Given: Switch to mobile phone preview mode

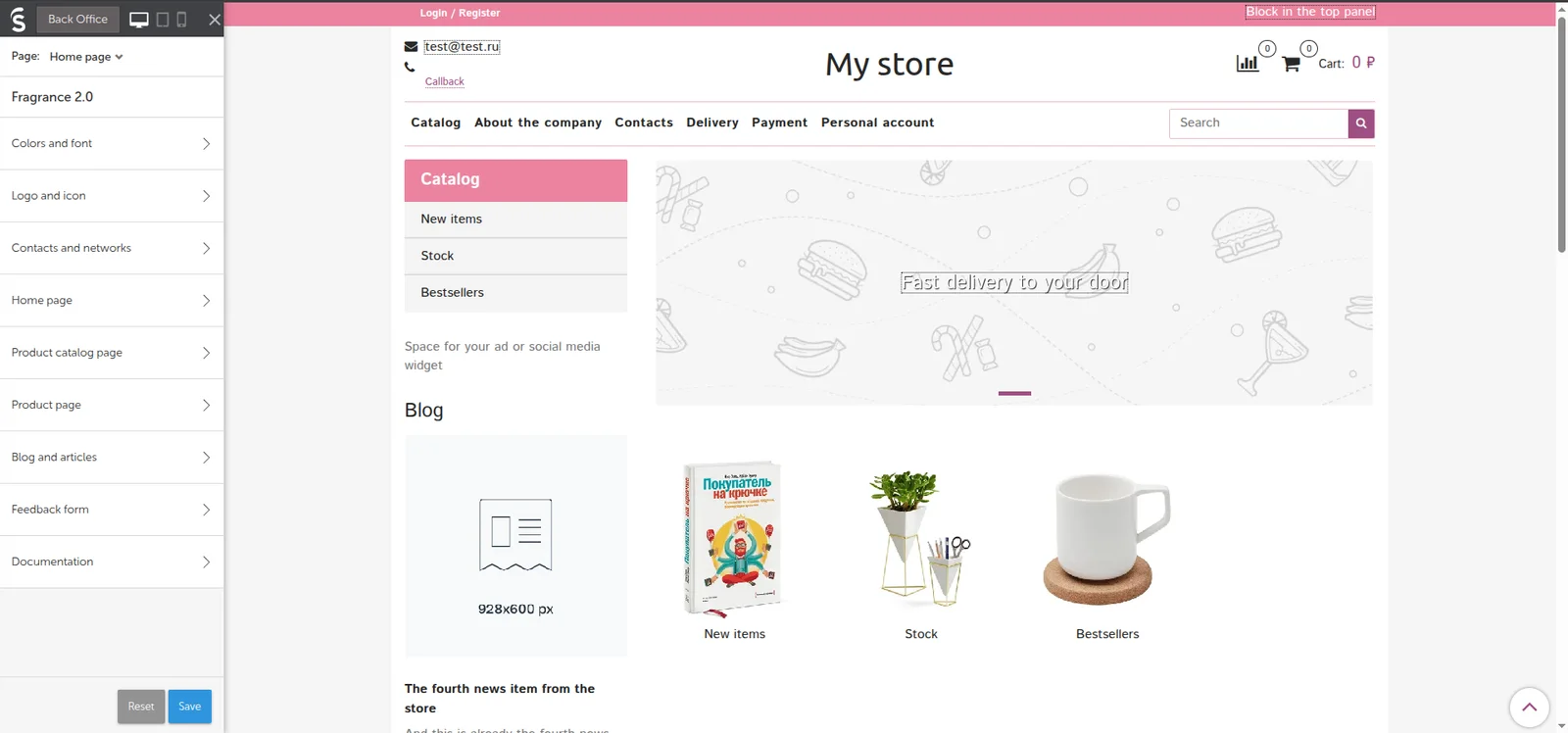Looking at the screenshot, I should pyautogui.click(x=181, y=20).
